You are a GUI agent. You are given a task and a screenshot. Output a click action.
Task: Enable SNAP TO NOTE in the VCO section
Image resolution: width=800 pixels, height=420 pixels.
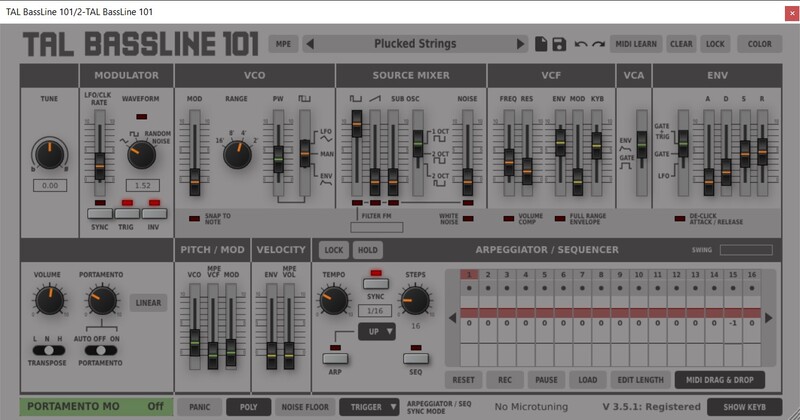click(x=194, y=218)
